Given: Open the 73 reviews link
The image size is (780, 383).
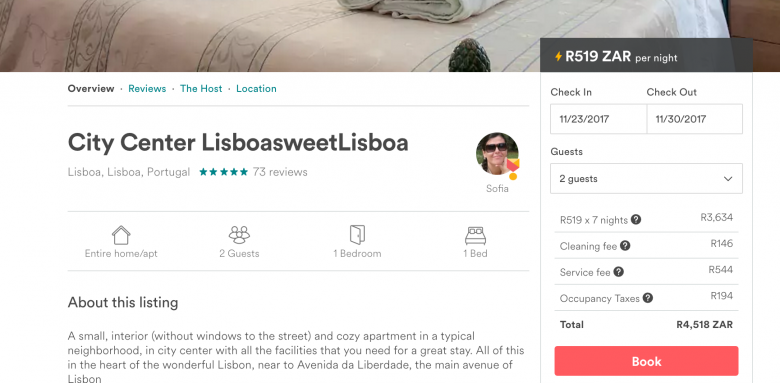Looking at the screenshot, I should coord(280,172).
